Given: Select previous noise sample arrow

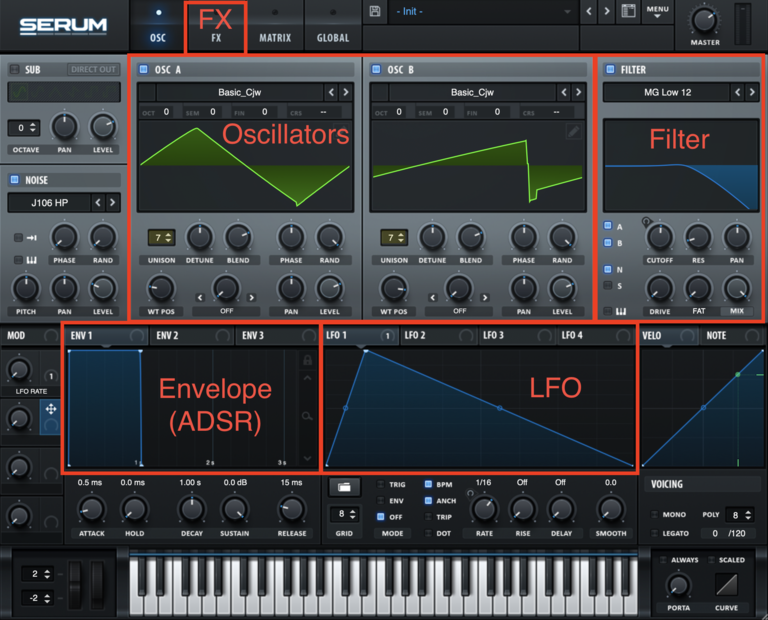Looking at the screenshot, I should [x=98, y=202].
